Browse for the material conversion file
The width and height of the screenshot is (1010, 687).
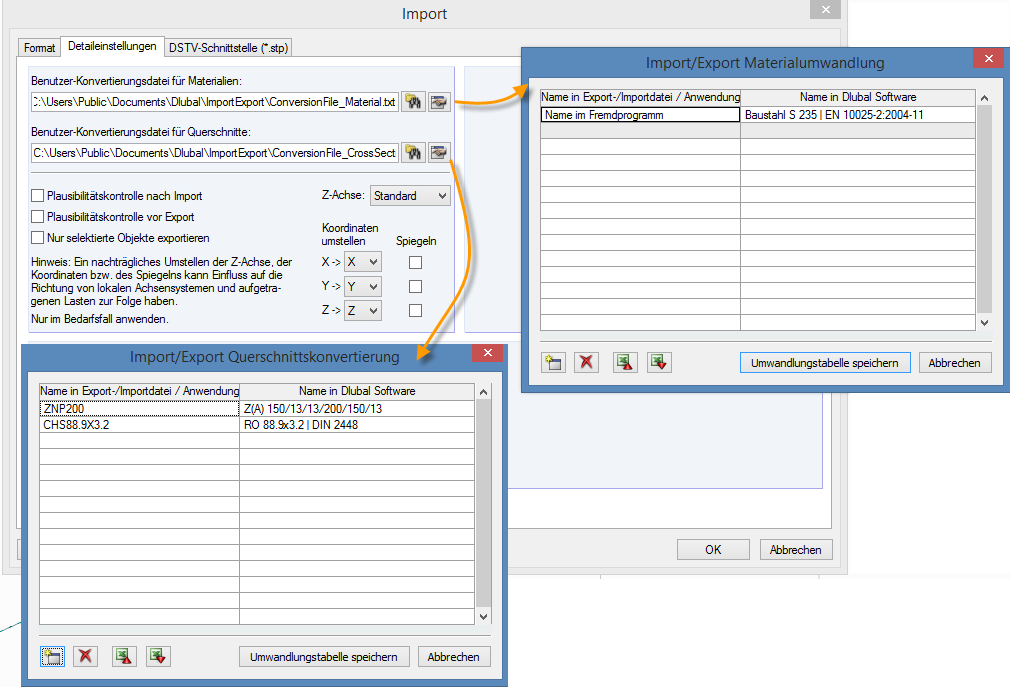click(413, 101)
